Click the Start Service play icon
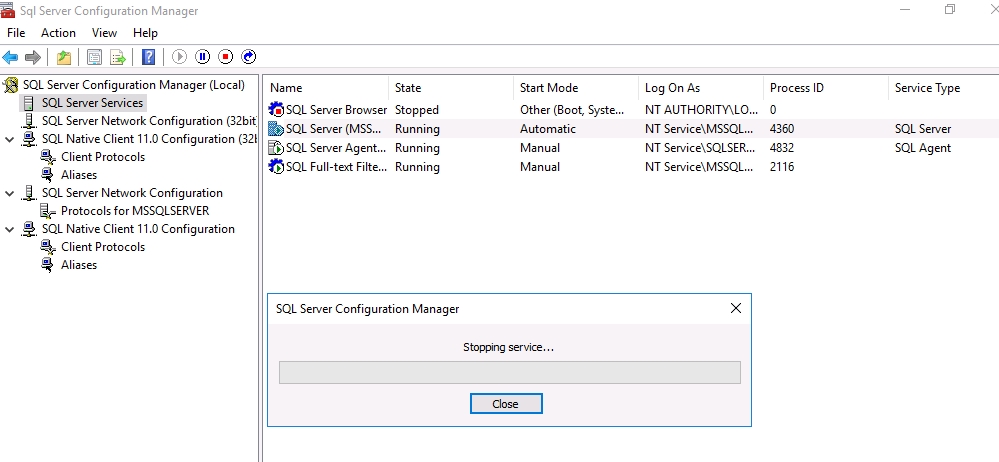The width and height of the screenshot is (999, 462). pos(180,57)
